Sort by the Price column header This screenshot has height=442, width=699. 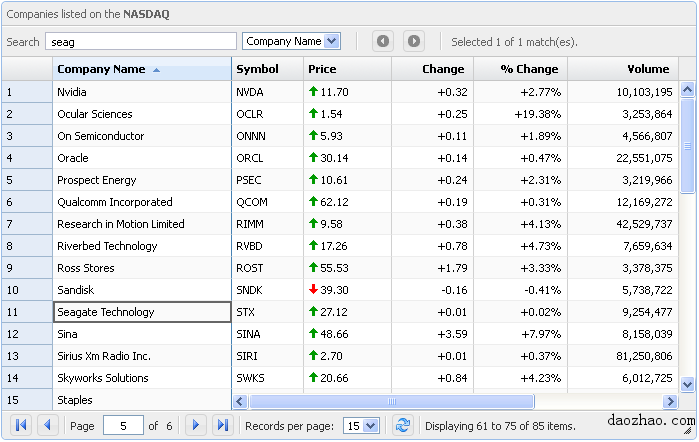347,69
